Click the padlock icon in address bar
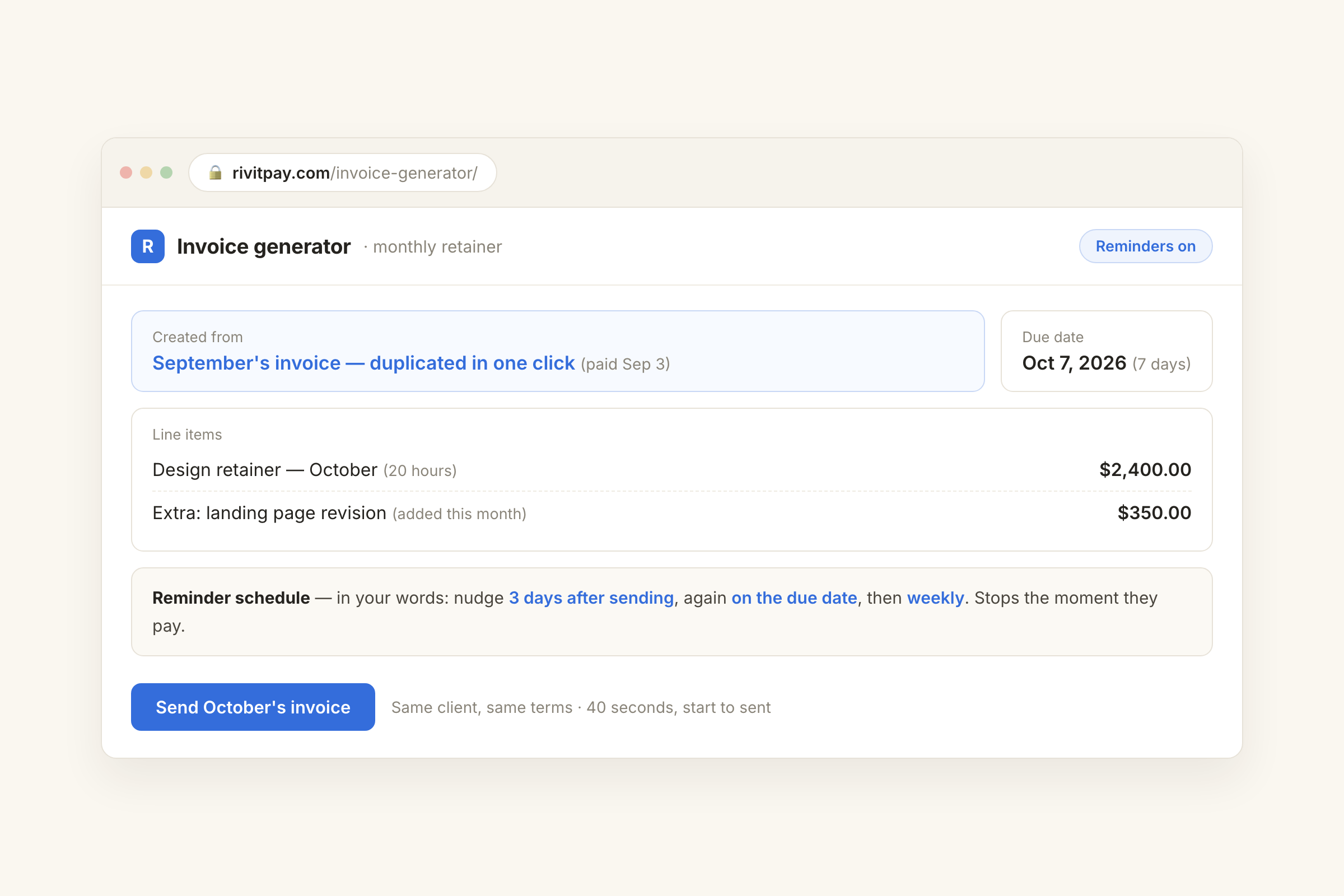Image resolution: width=1344 pixels, height=896 pixels. [216, 172]
